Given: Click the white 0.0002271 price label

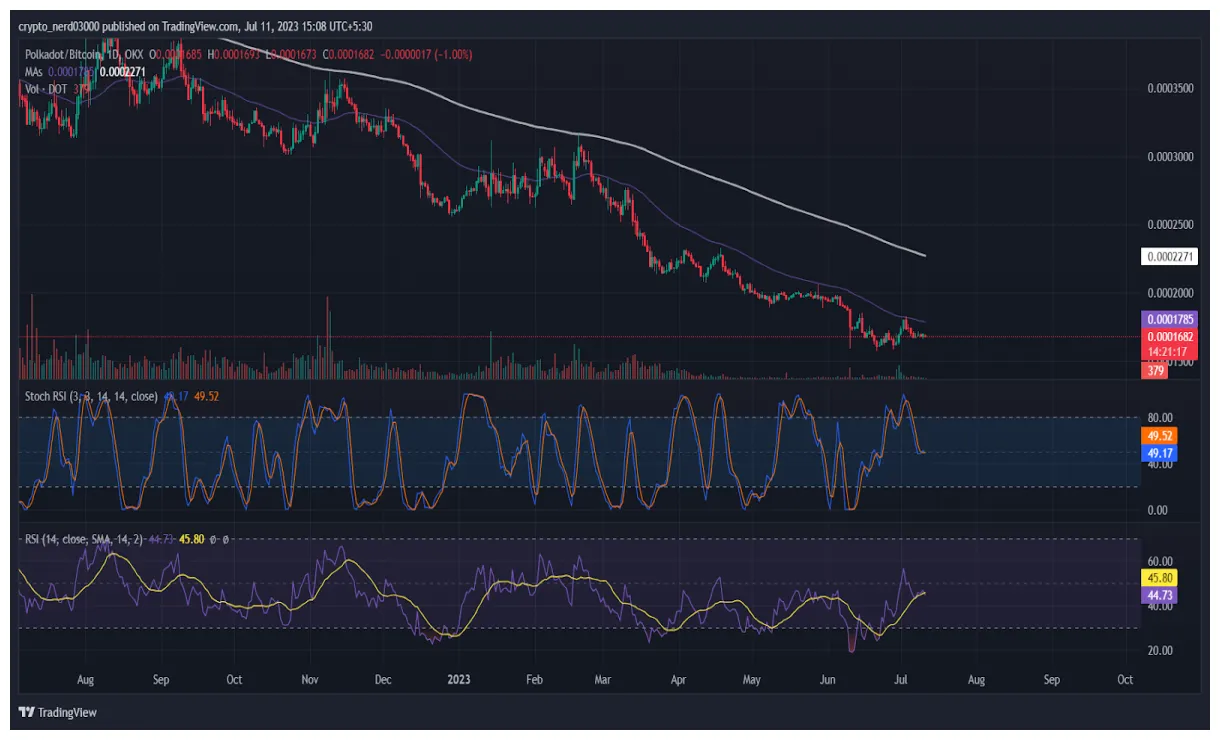Looking at the screenshot, I should (1169, 257).
